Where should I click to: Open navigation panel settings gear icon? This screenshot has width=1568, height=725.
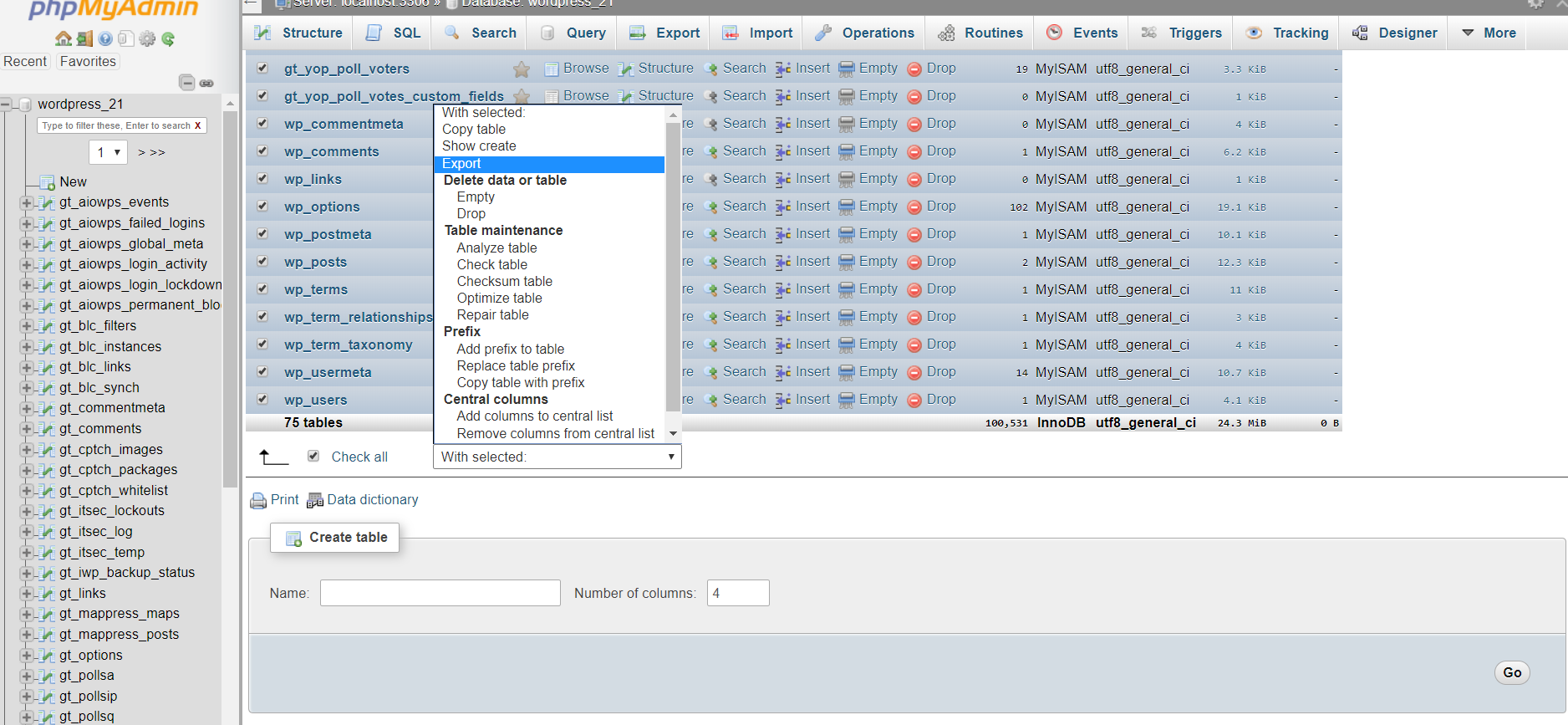[x=147, y=38]
